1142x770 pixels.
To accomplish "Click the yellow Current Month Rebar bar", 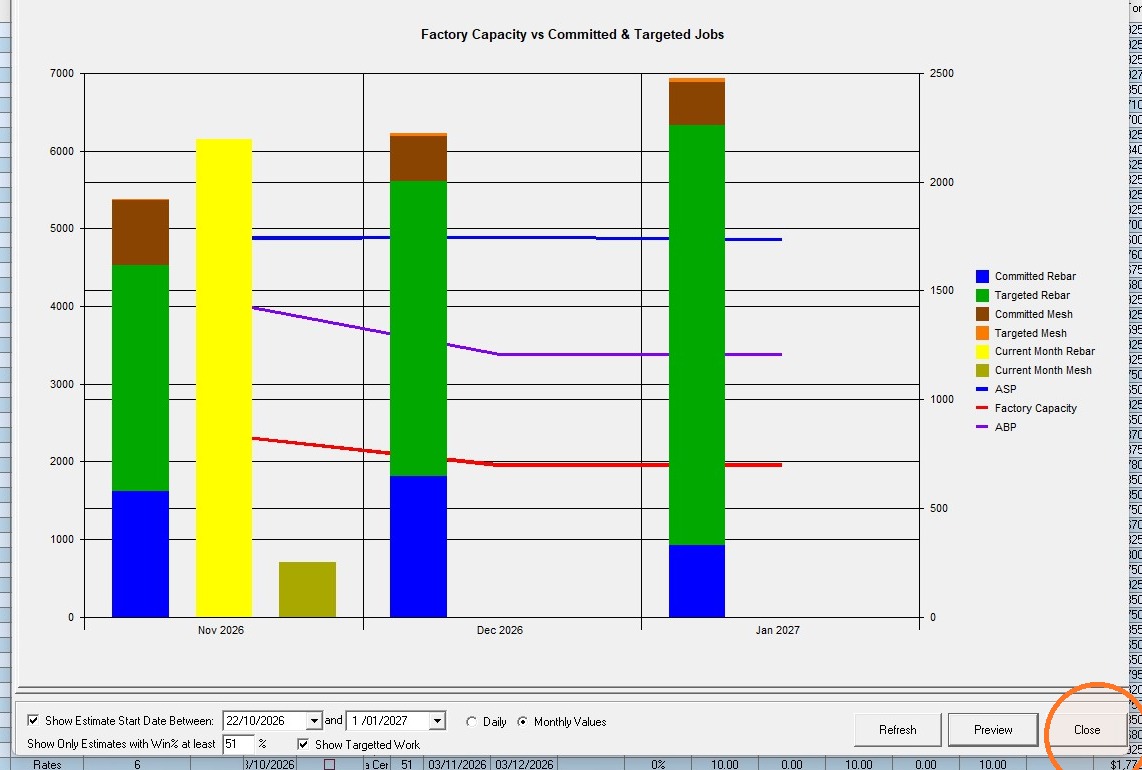I will click(x=224, y=377).
